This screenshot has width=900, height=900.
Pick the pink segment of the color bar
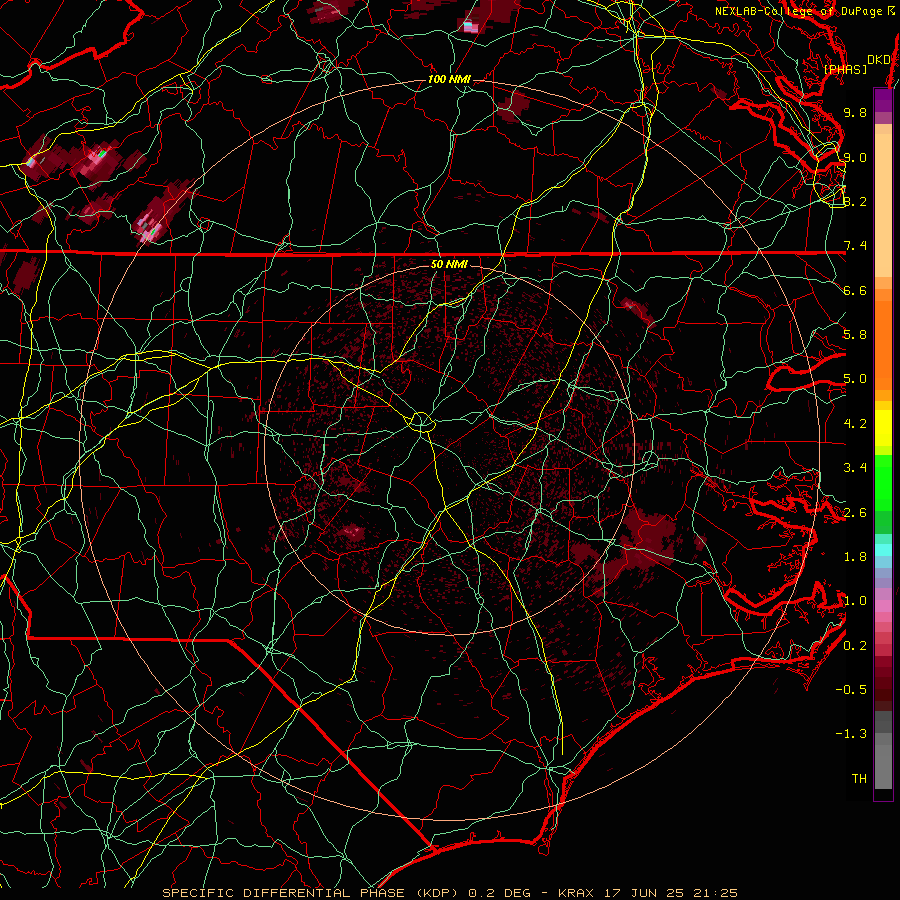click(x=883, y=606)
